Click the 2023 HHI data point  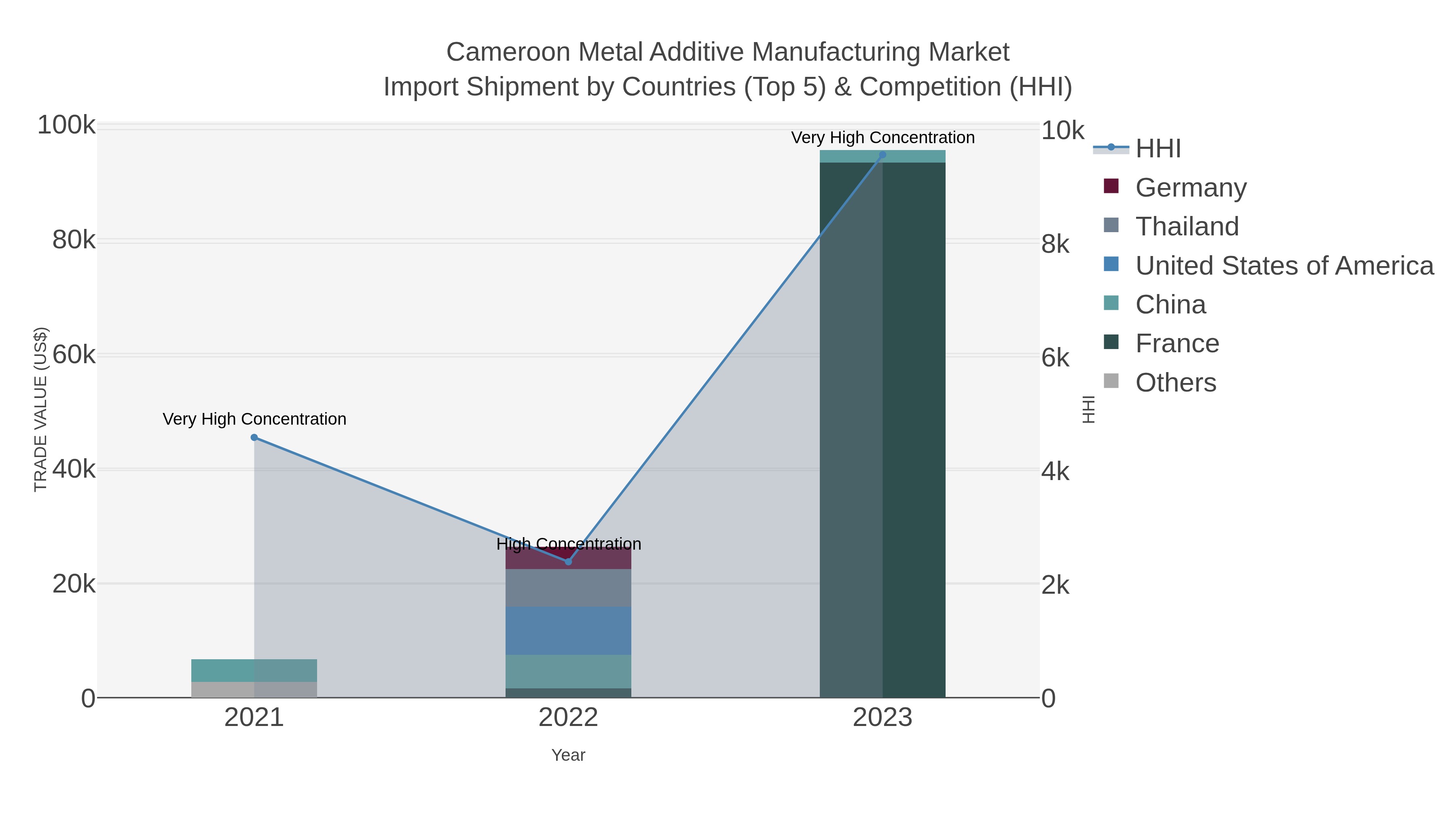pos(883,155)
